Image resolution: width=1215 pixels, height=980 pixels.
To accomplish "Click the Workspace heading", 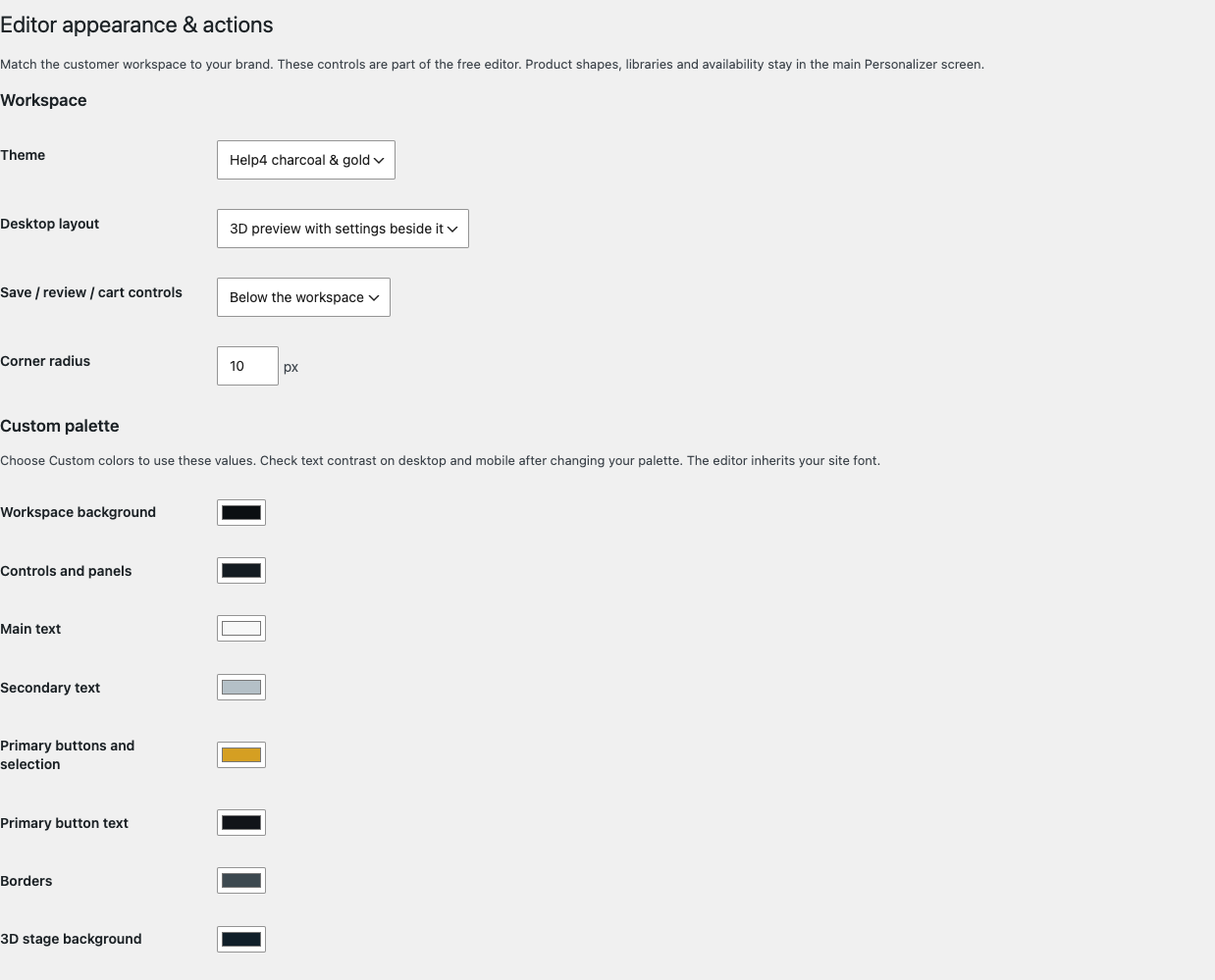I will coord(43,100).
